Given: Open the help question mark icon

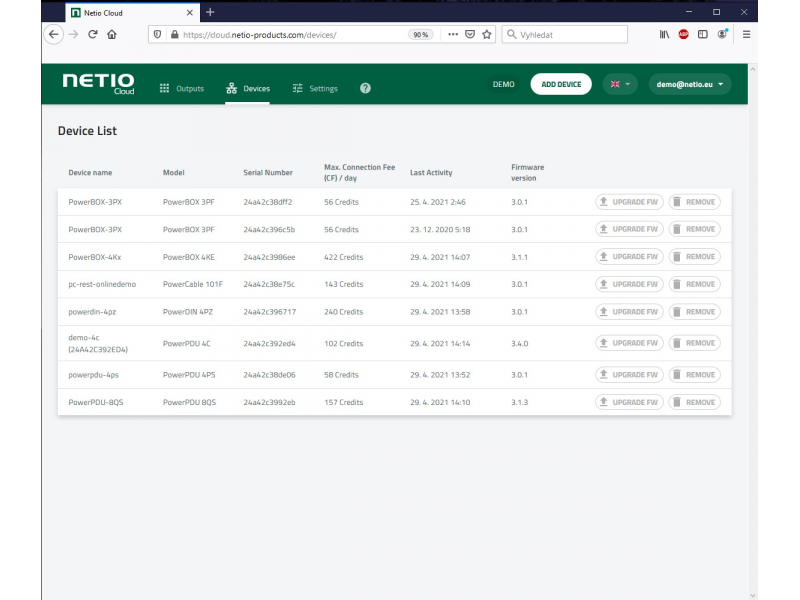Looking at the screenshot, I should 365,88.
